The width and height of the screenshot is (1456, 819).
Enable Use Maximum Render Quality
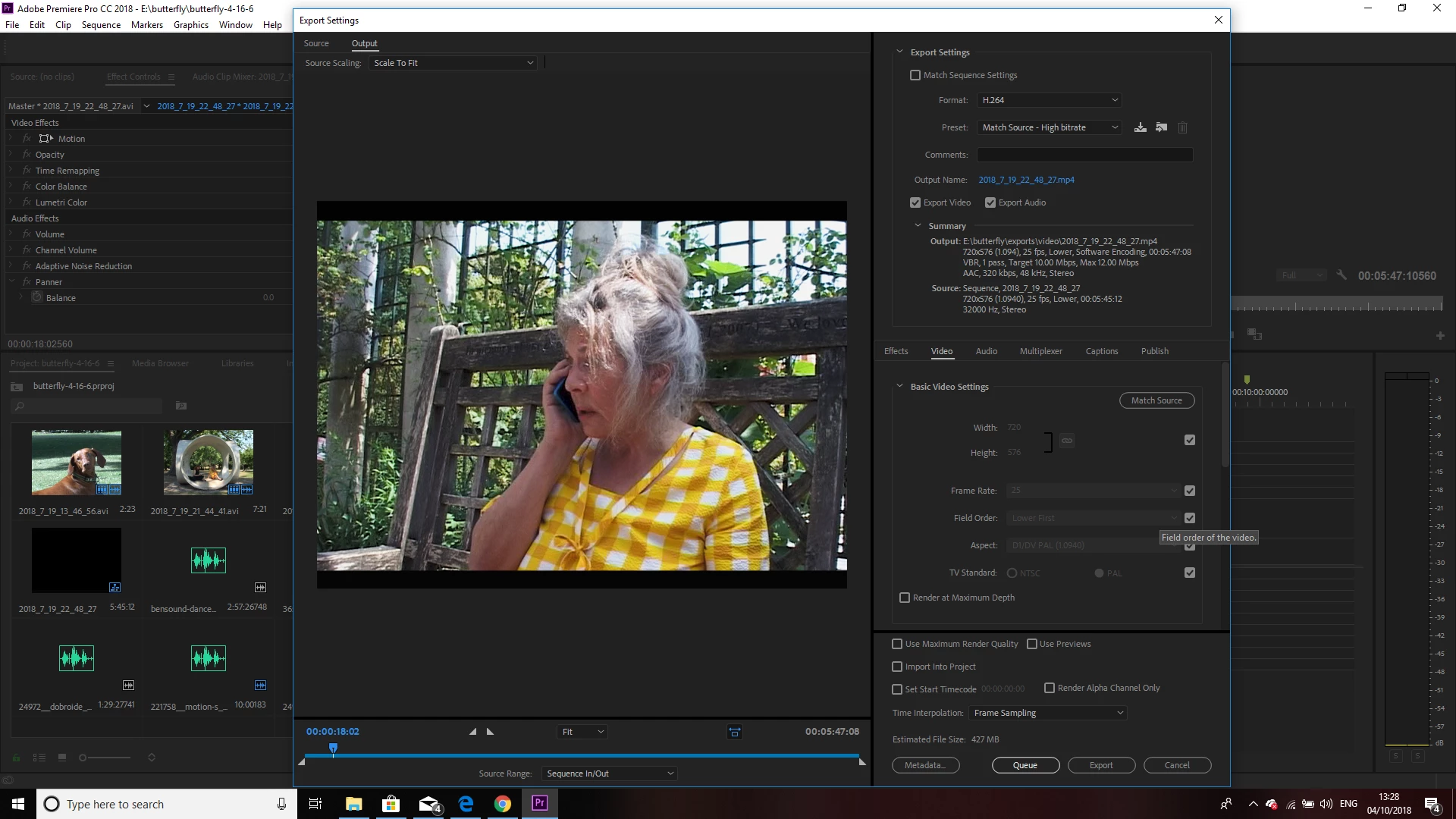click(x=897, y=644)
